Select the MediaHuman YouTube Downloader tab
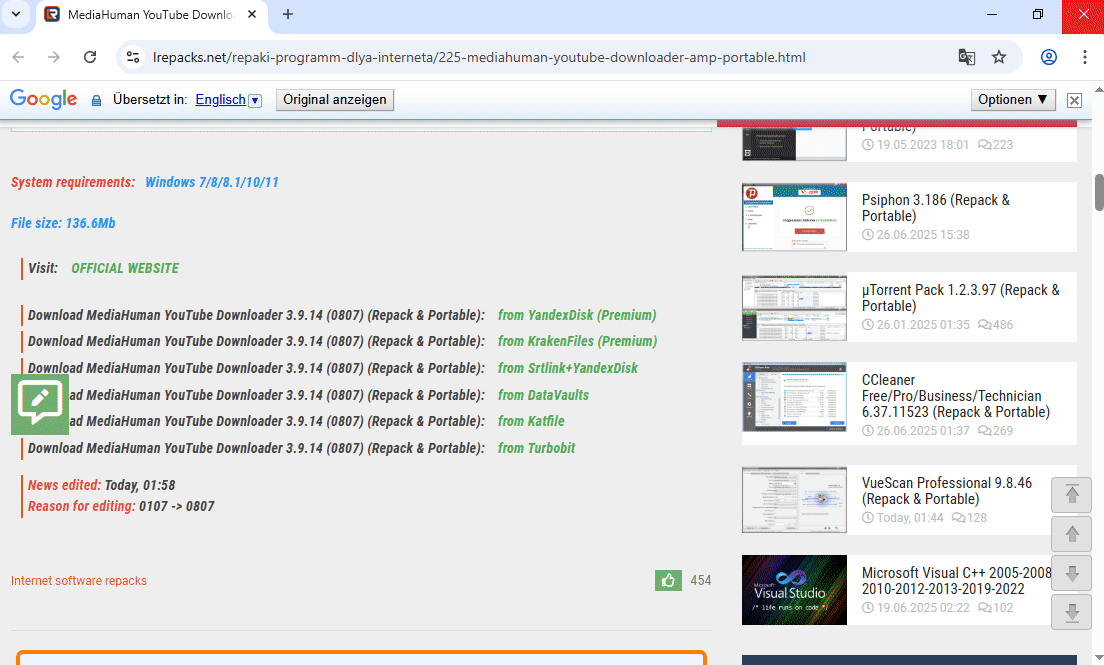The image size is (1104, 665). [151, 15]
